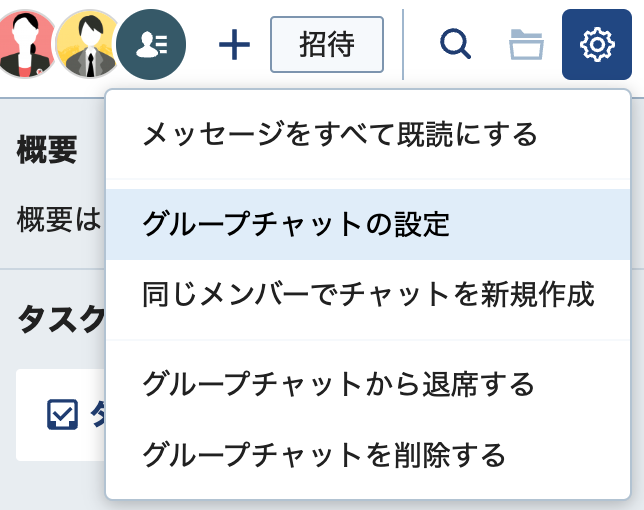Click the 概要は description text
This screenshot has height=510, width=644.
(58, 219)
